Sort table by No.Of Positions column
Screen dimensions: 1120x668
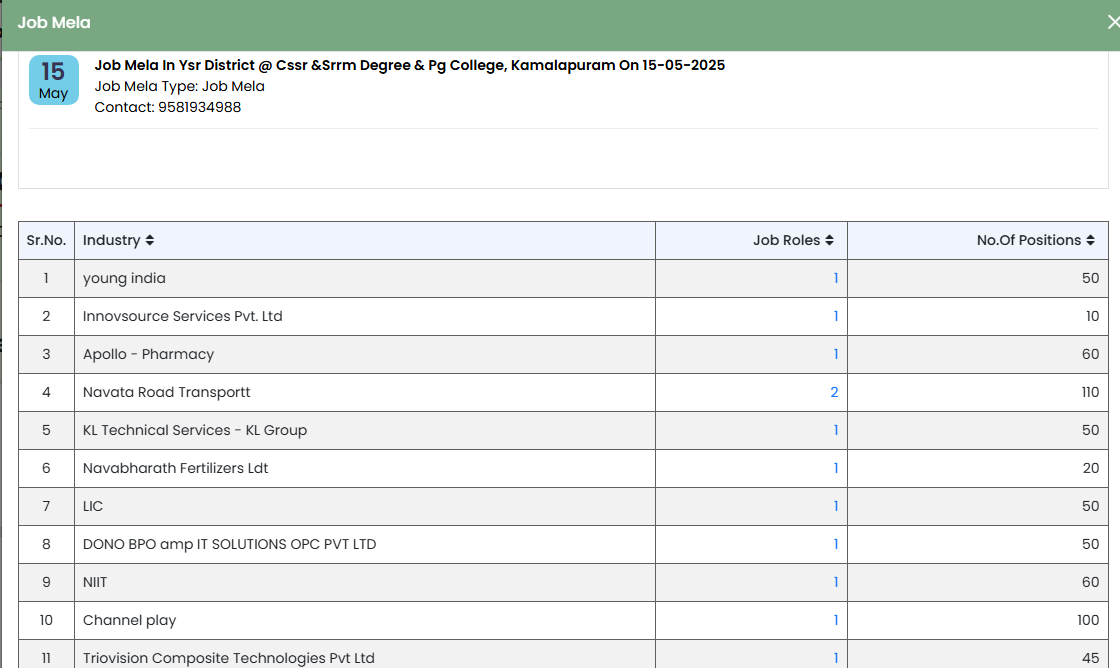coord(1090,241)
